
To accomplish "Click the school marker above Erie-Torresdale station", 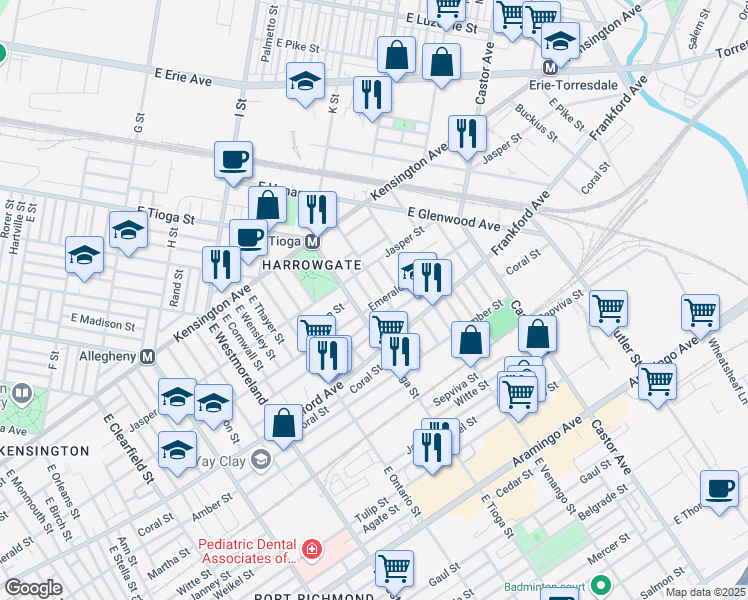I will click(561, 42).
